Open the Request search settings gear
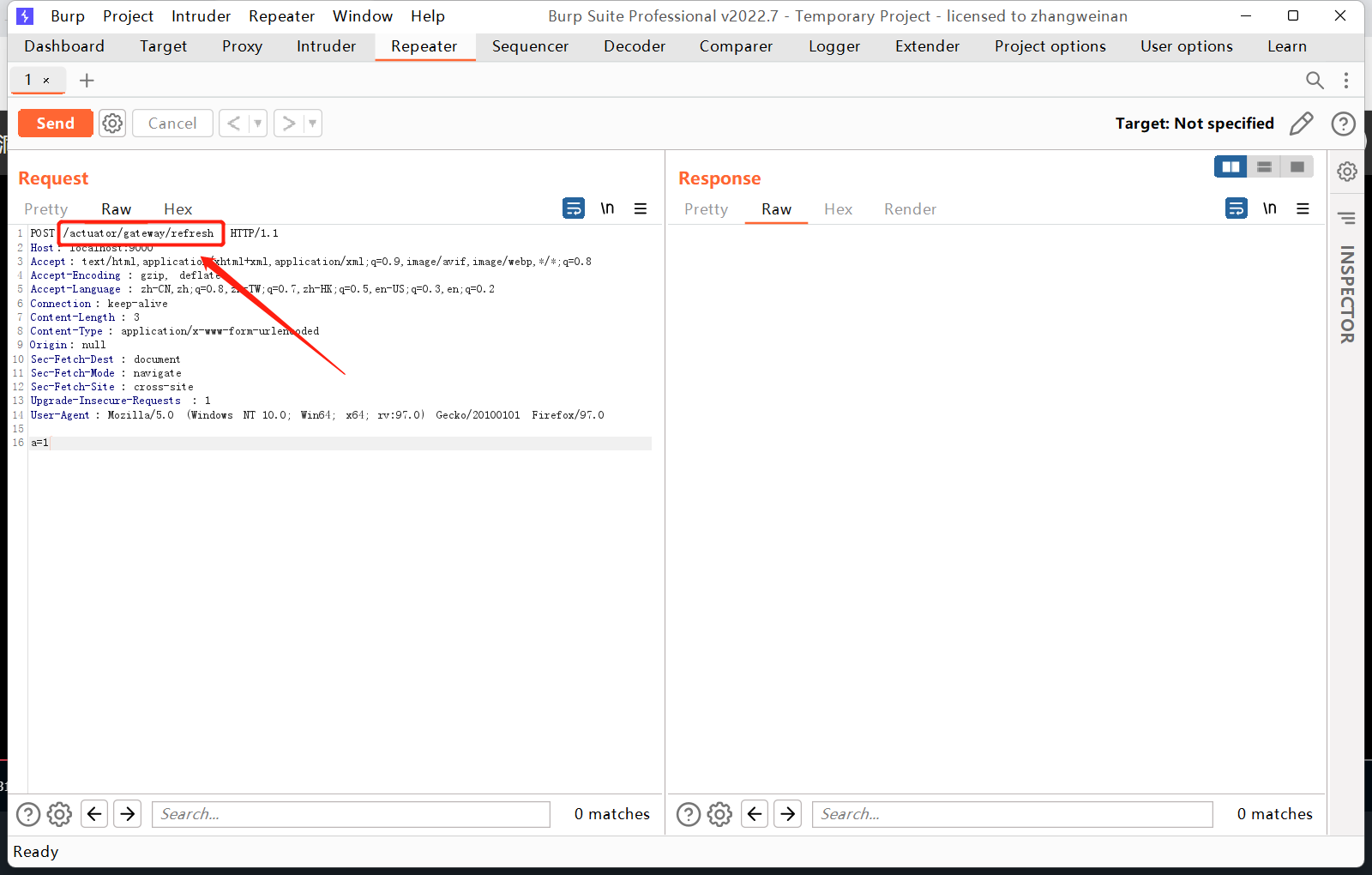Image resolution: width=1372 pixels, height=875 pixels. pos(59,814)
